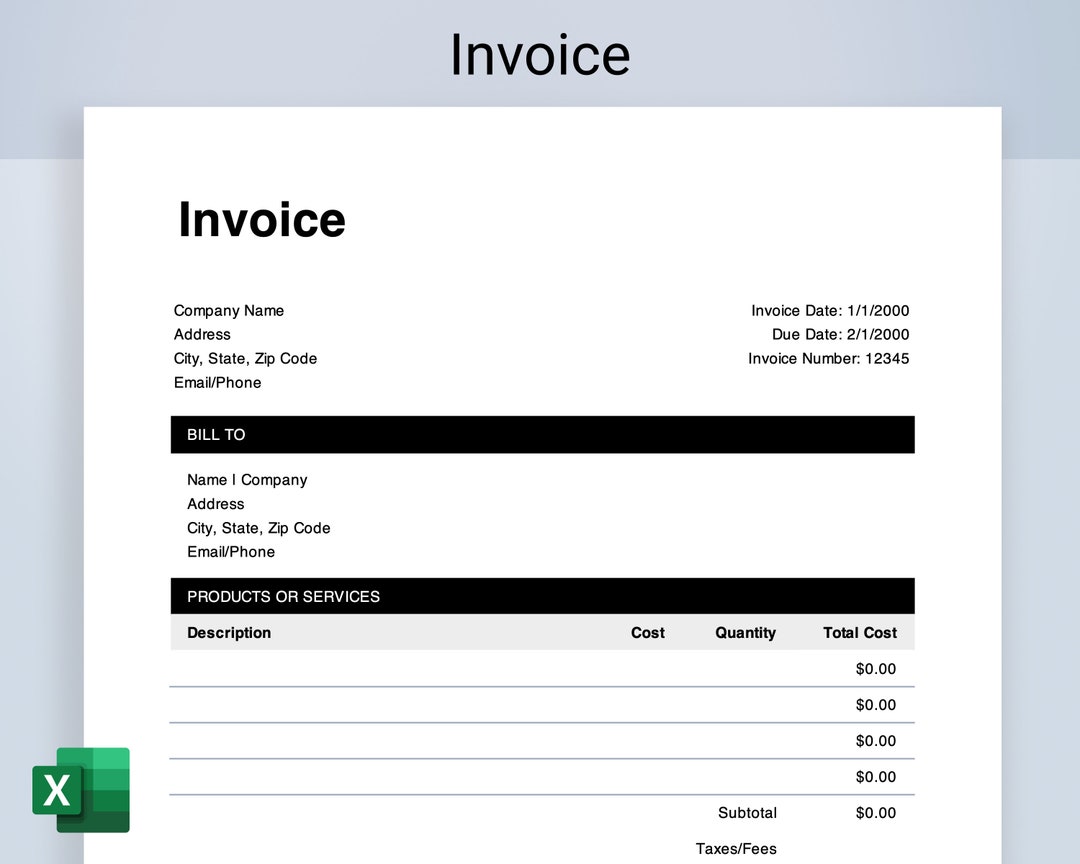Click the Invoice Date 1/1/2000 entry
1080x864 pixels.
pos(830,310)
